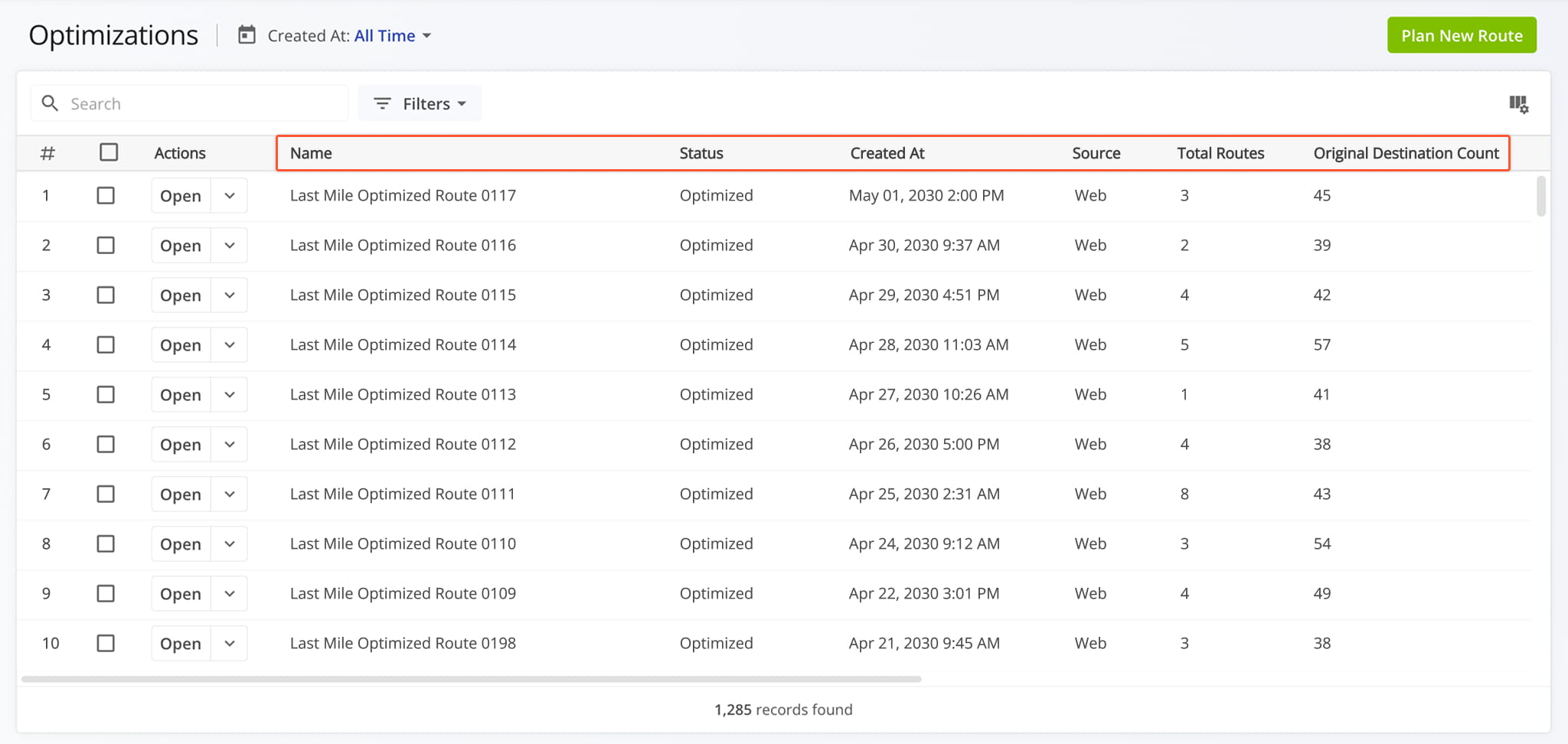This screenshot has height=744, width=1568.
Task: Click the horizontal scrollbar under the table
Action: [x=472, y=679]
